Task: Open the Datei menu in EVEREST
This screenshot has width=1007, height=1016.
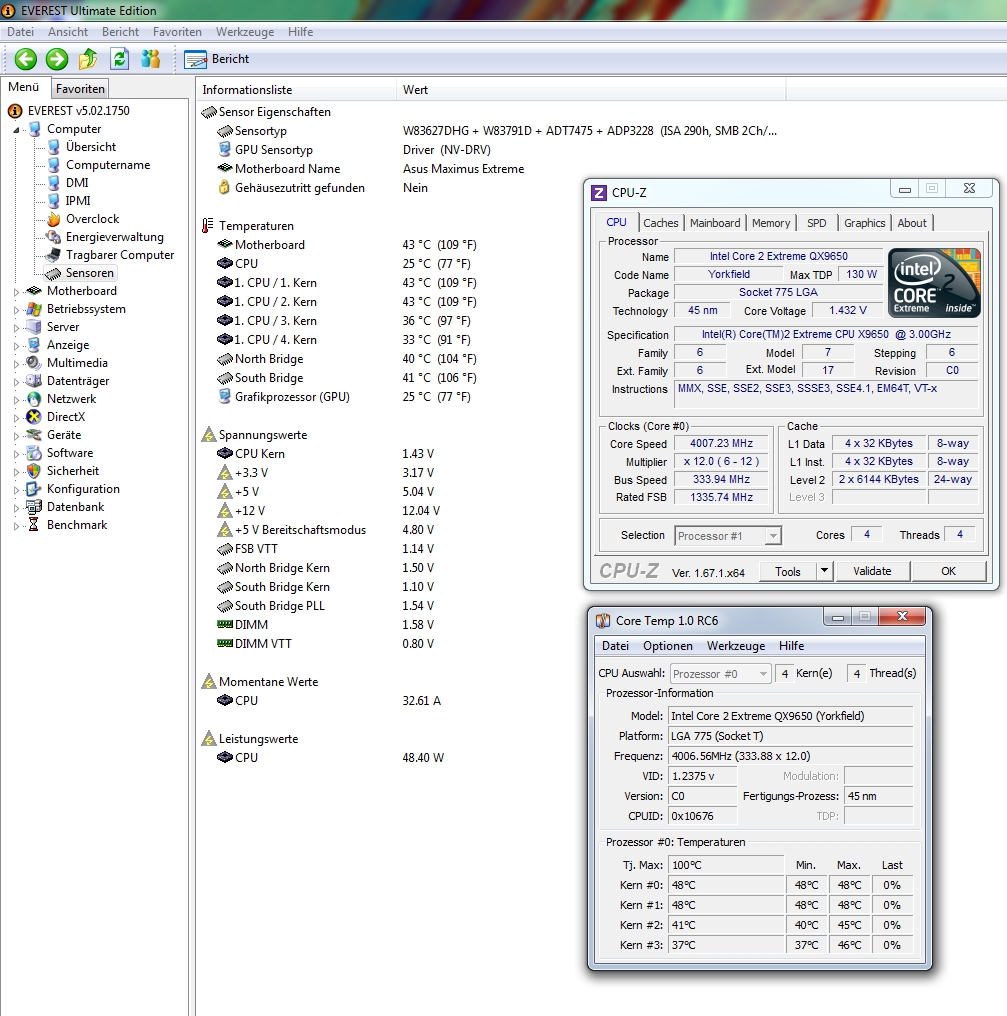Action: [x=20, y=32]
